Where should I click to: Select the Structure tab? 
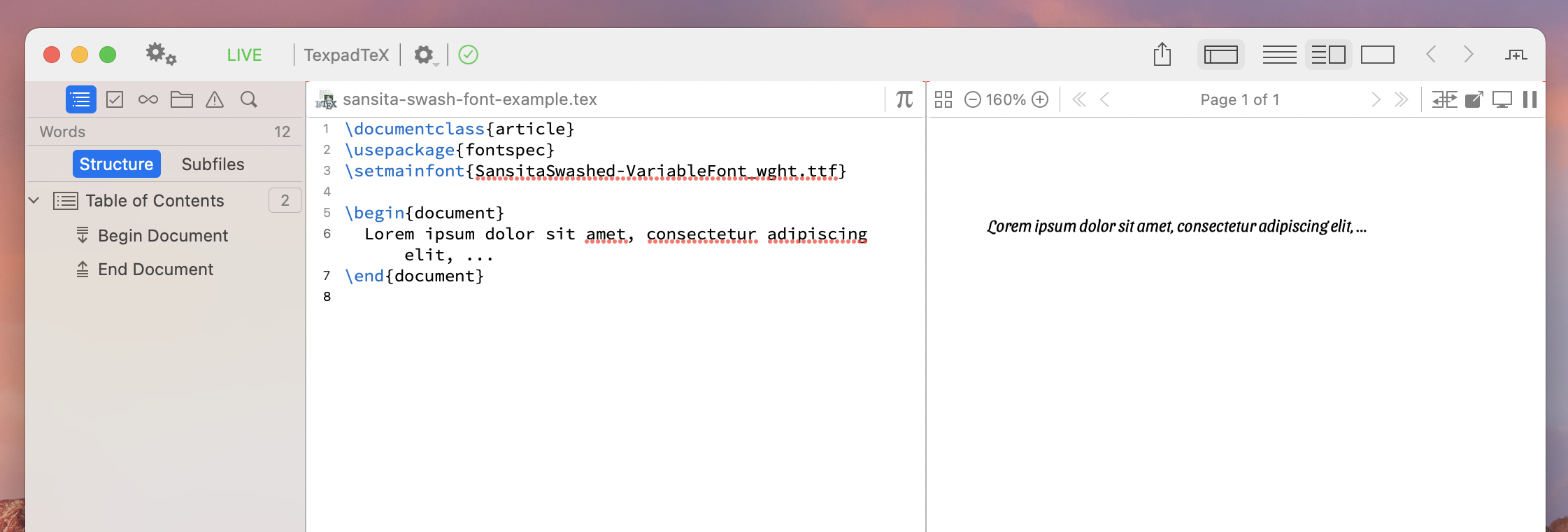click(x=117, y=164)
